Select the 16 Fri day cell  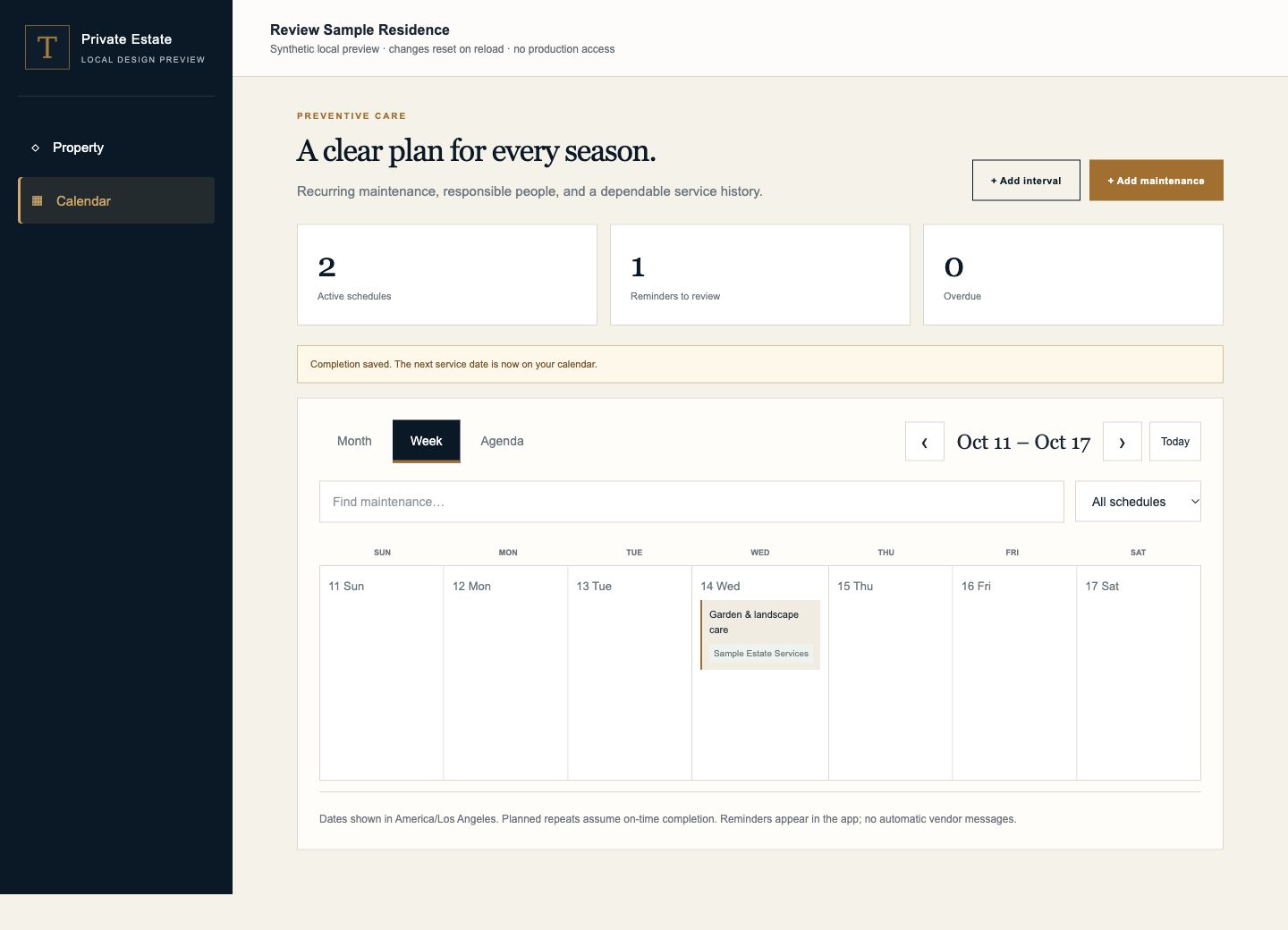pos(1014,672)
